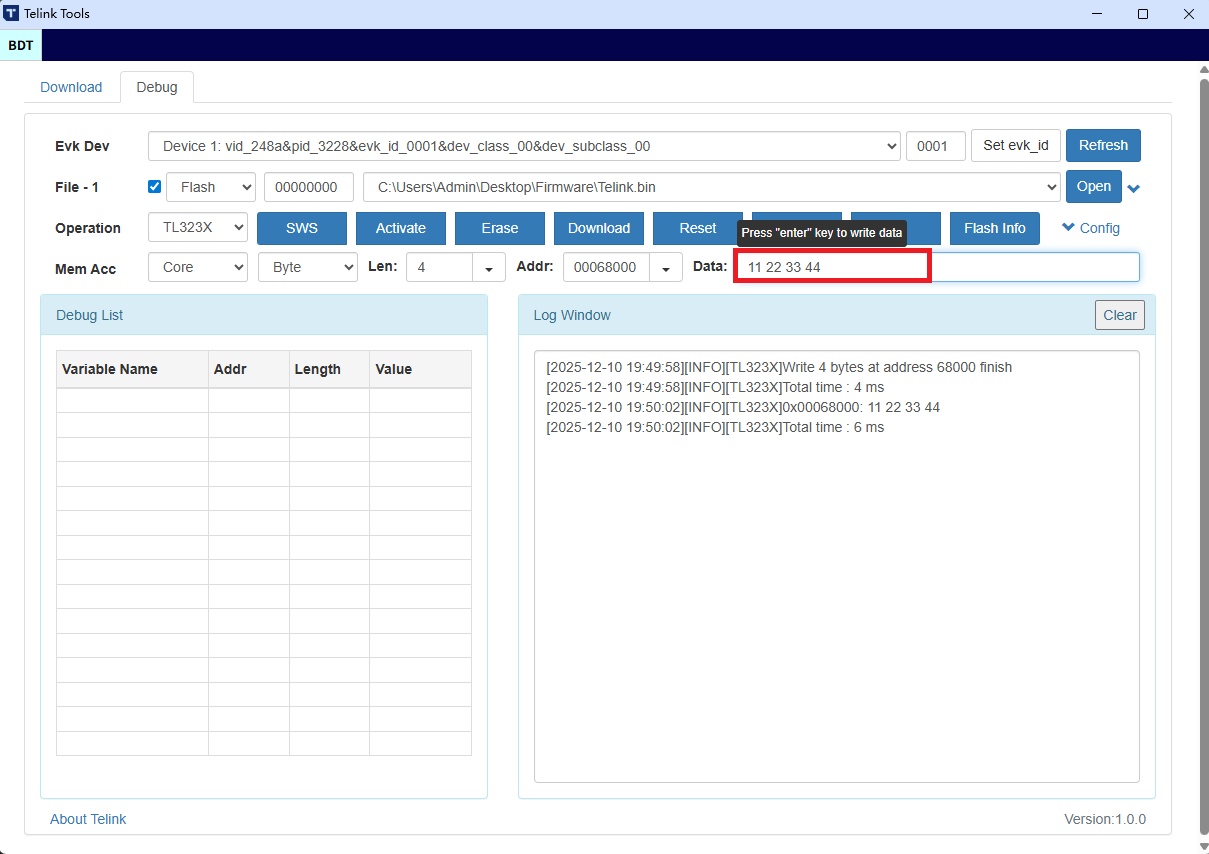
Task: Change the TL323X operation chip dropdown
Action: click(197, 227)
